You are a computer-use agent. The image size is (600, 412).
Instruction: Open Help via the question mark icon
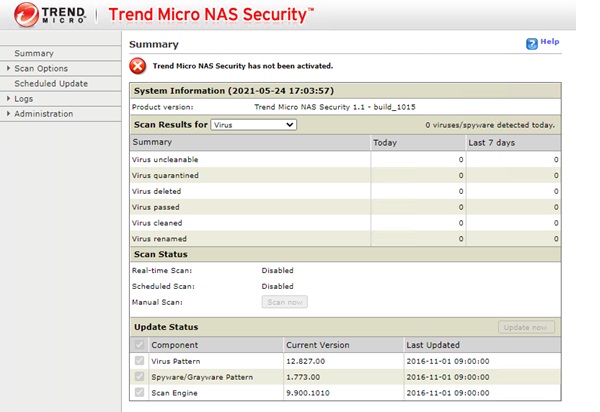(532, 44)
